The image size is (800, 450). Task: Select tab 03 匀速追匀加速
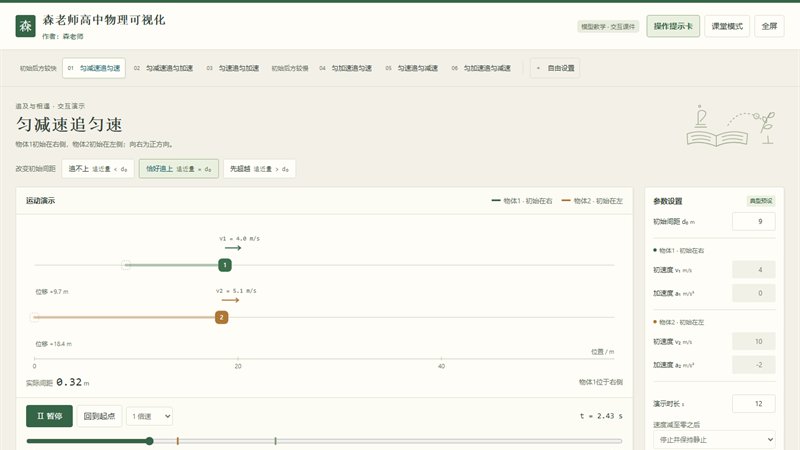(x=233, y=68)
